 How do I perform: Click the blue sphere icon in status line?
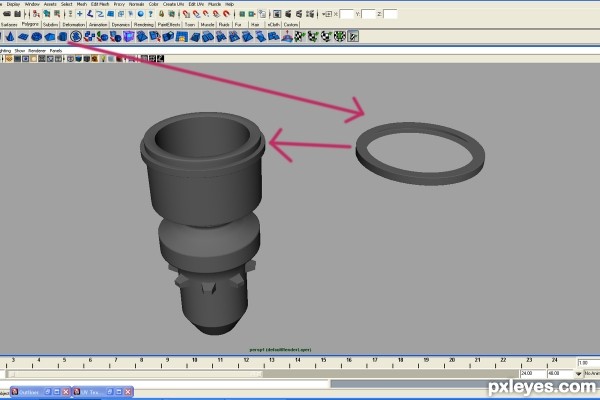click(141, 14)
